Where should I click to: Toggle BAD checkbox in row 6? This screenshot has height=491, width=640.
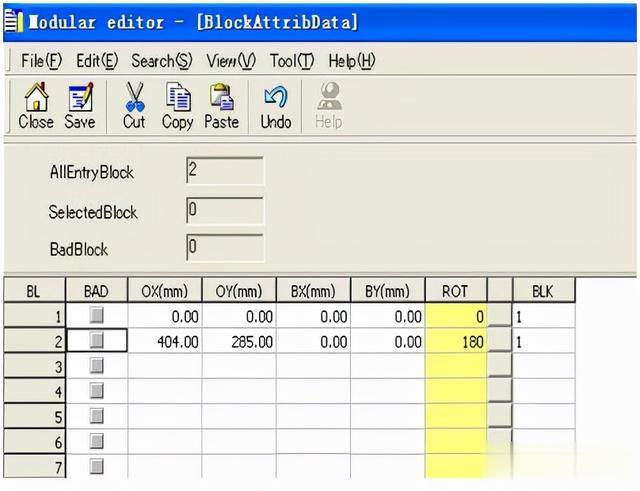(x=97, y=441)
